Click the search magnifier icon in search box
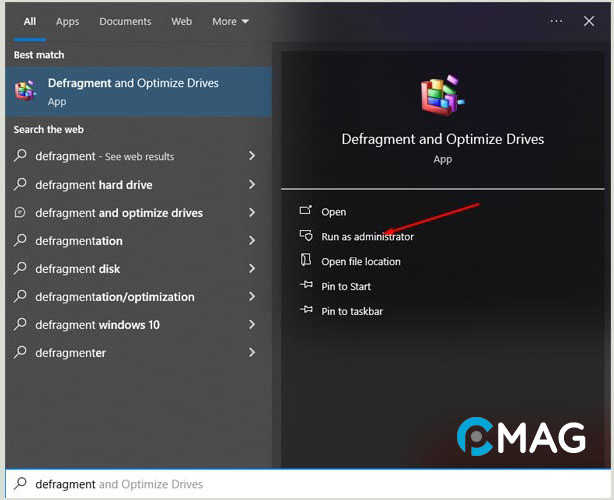 (x=19, y=484)
